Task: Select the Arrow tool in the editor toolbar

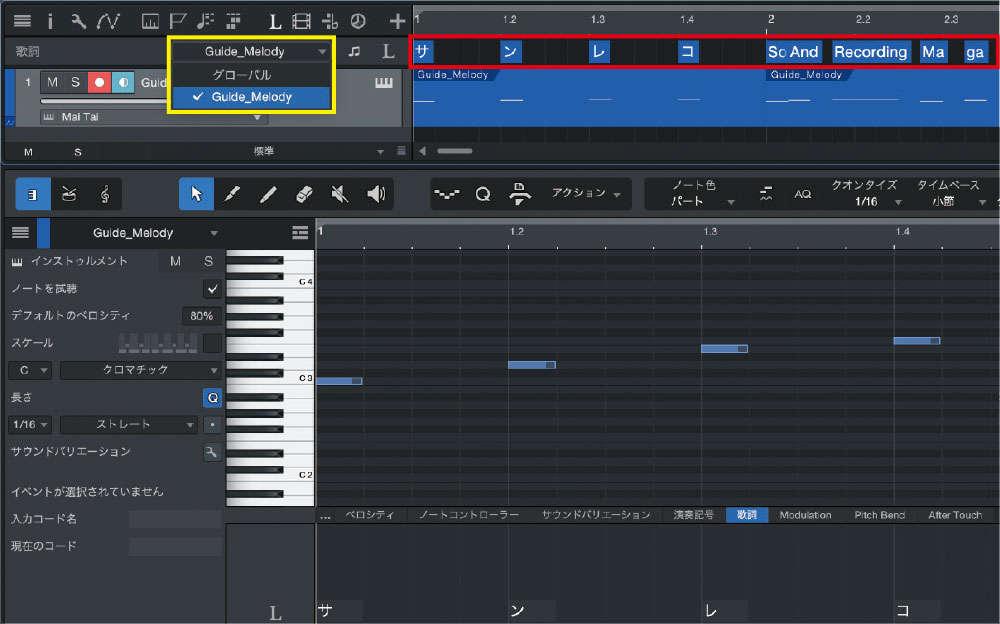Action: 196,194
